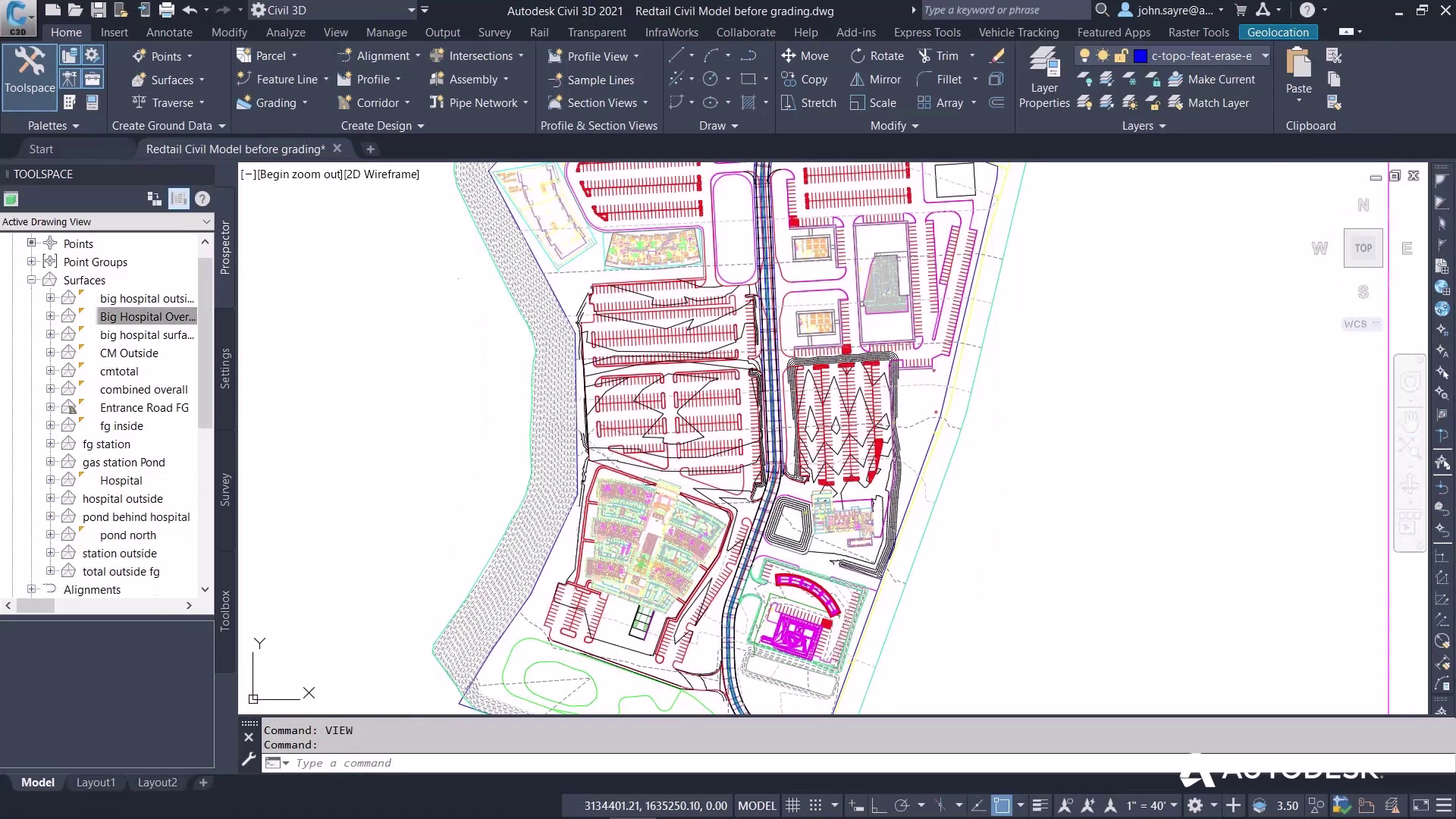Image resolution: width=1456 pixels, height=819 pixels.
Task: Open the Layout1 tab at bottom
Action: pyautogui.click(x=96, y=782)
